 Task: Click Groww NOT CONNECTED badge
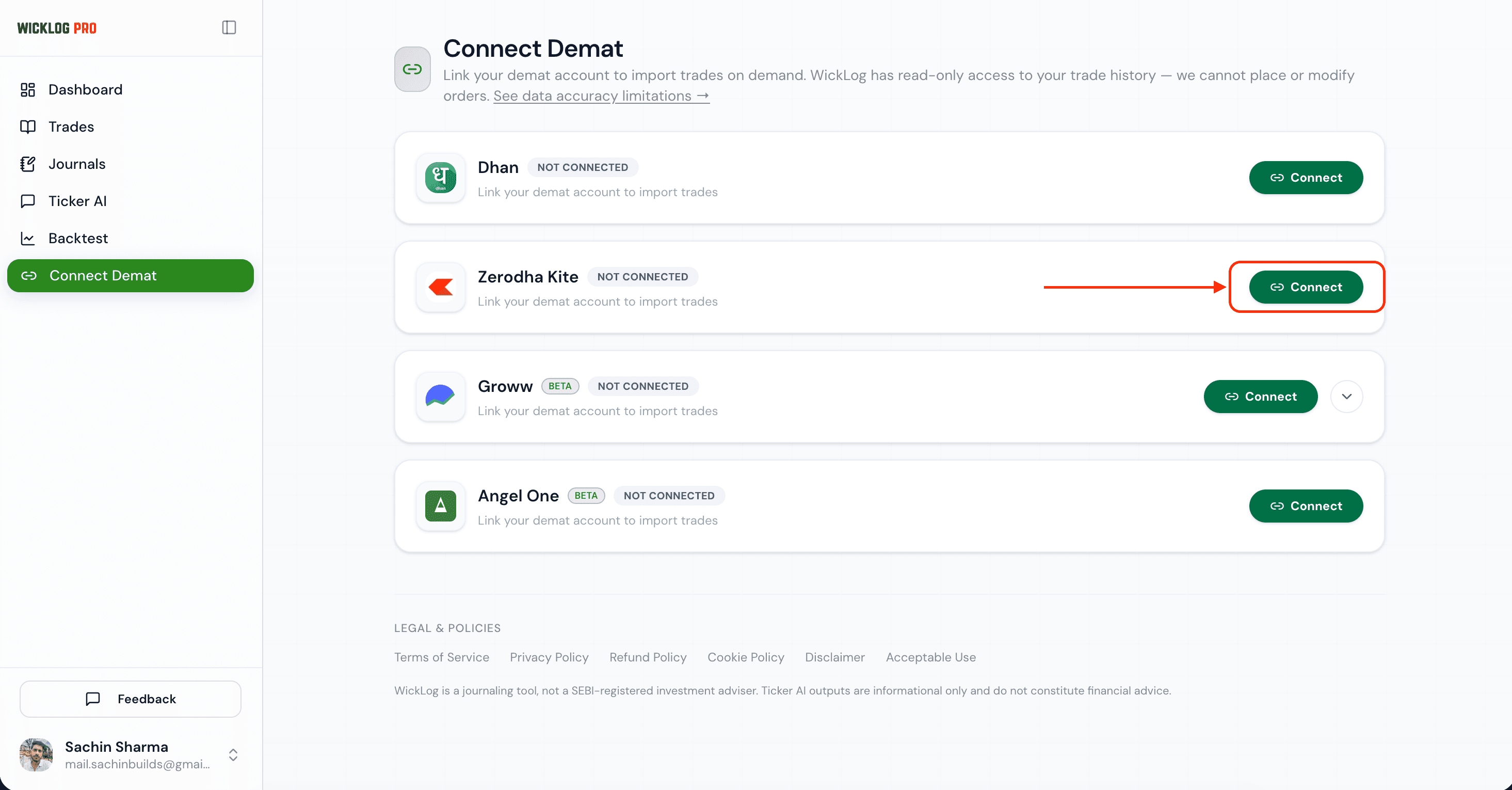(x=642, y=386)
